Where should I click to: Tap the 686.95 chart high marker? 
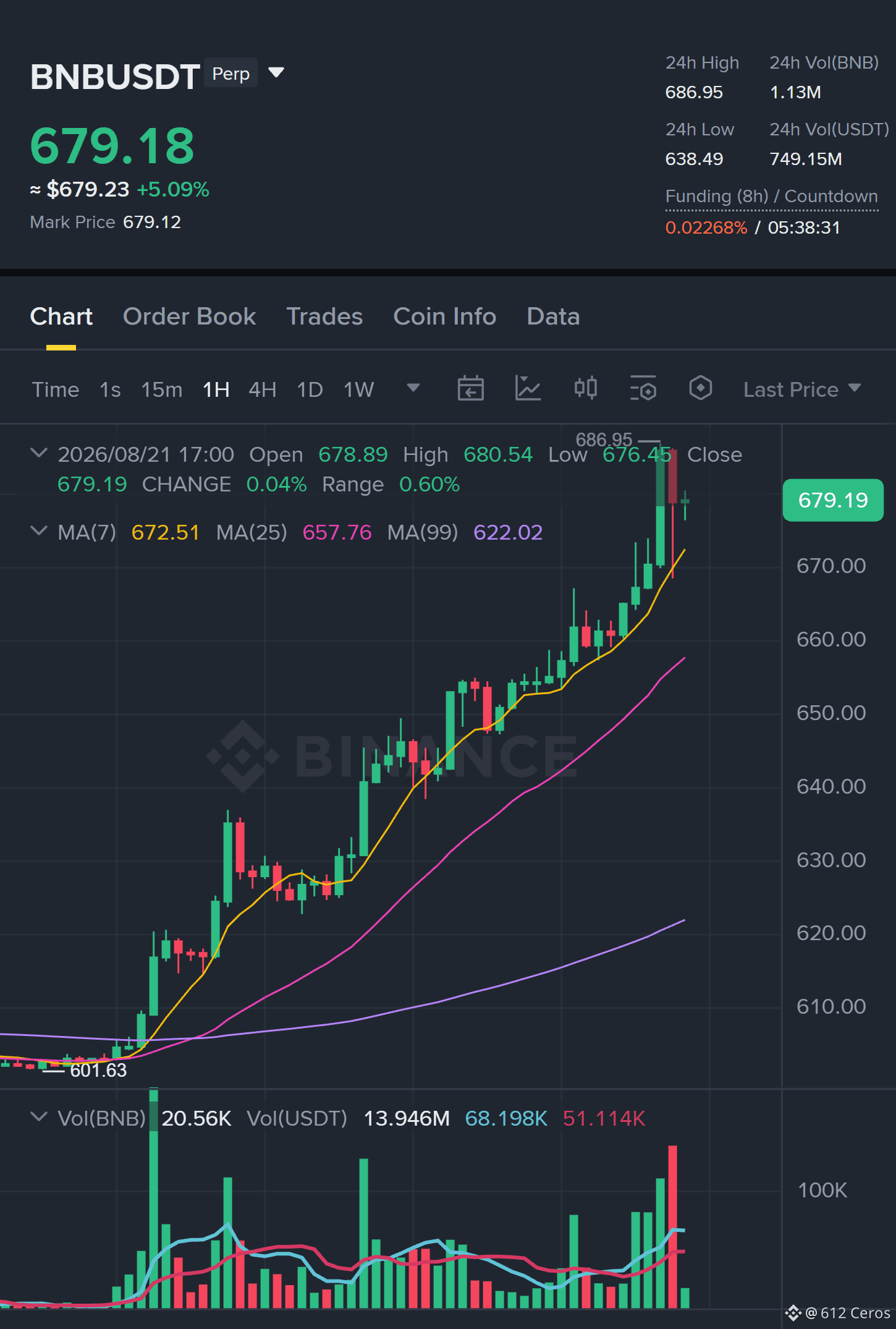pyautogui.click(x=604, y=439)
